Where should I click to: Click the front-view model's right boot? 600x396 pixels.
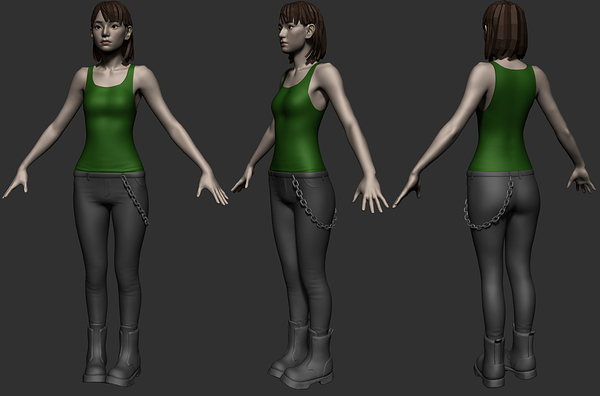tap(95, 353)
